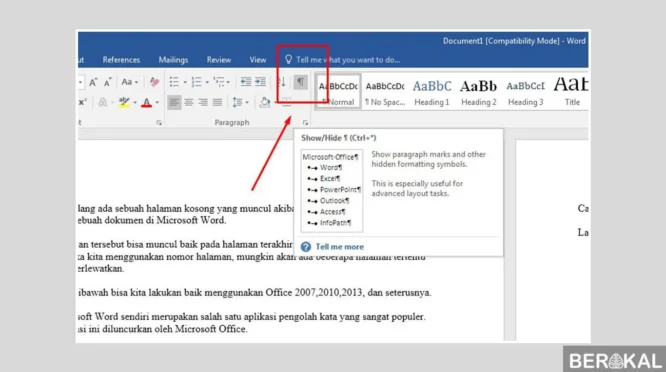Click the Decrease Indent icon
This screenshot has height=372, width=666.
[246, 82]
